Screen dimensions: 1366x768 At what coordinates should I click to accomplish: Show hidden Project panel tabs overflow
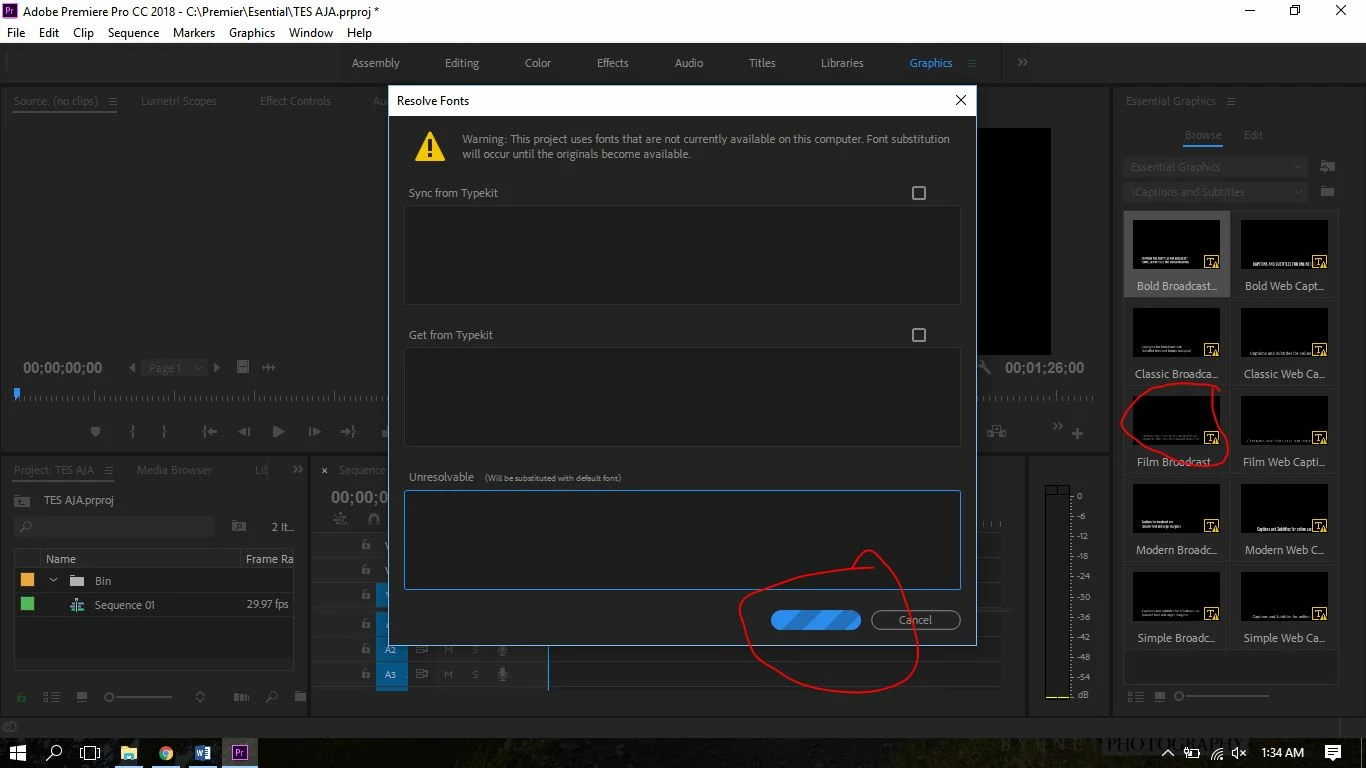[298, 470]
